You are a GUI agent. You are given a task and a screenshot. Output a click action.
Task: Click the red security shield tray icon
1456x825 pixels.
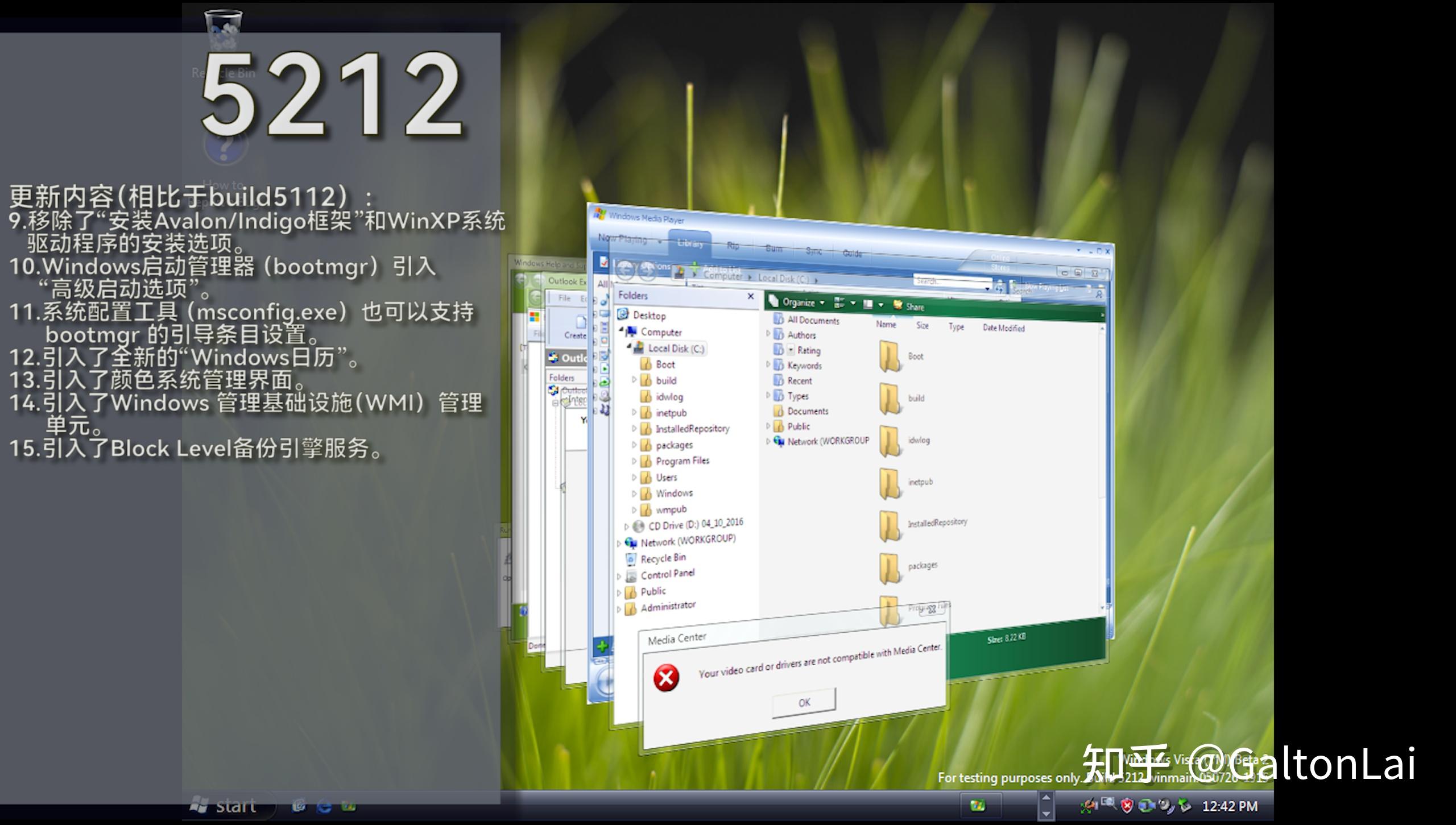coord(1127,805)
